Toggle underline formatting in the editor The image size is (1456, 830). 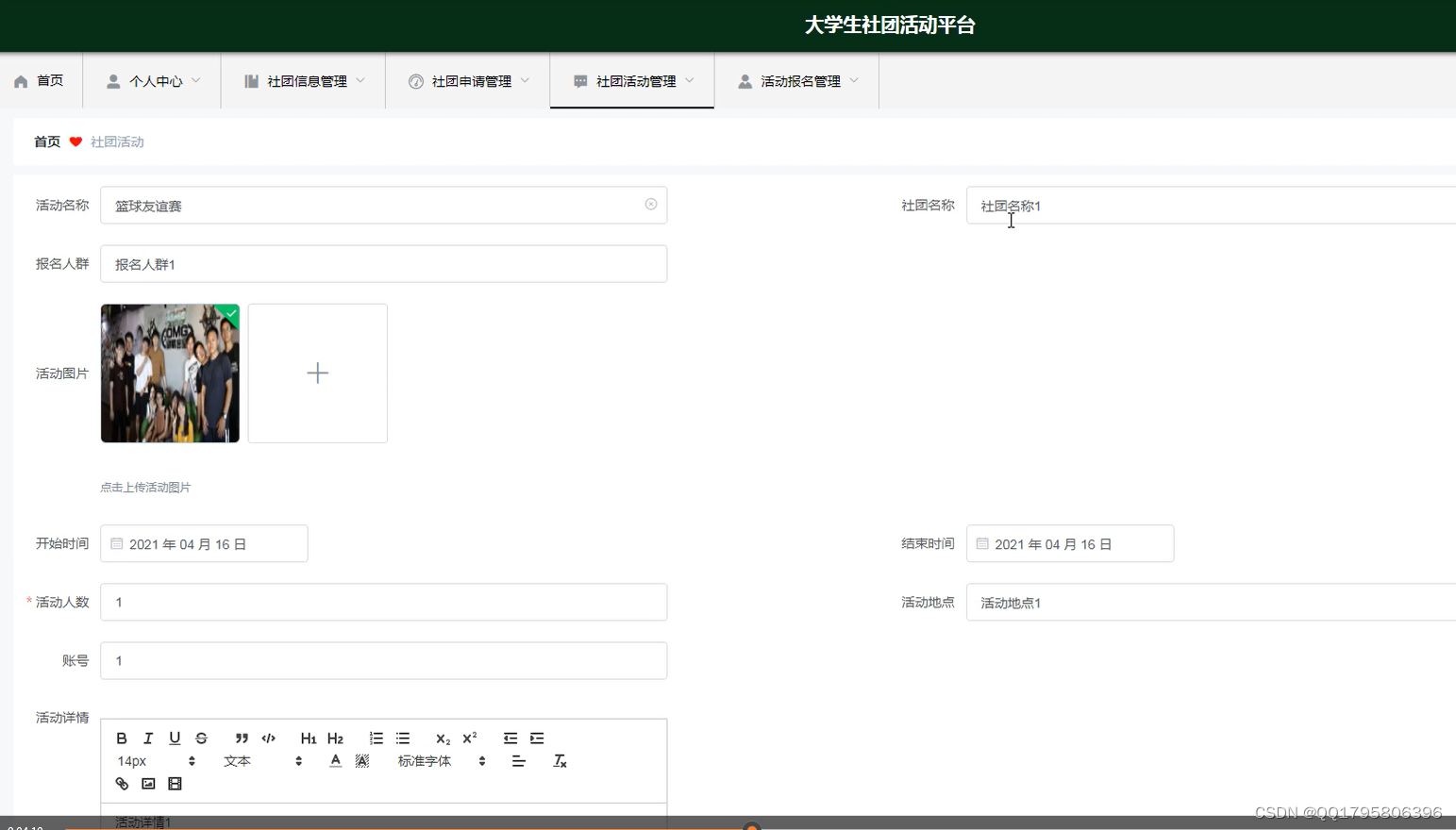[x=175, y=739]
